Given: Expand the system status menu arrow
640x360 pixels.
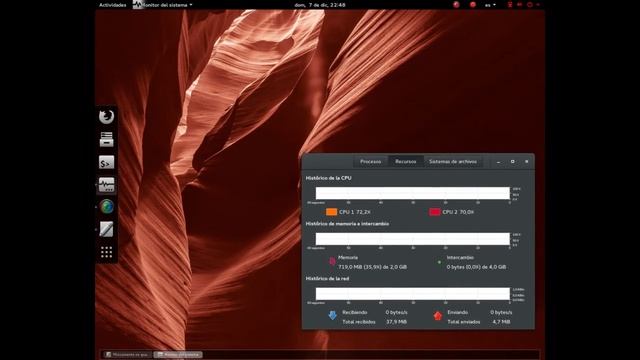Looking at the screenshot, I should [x=538, y=5].
